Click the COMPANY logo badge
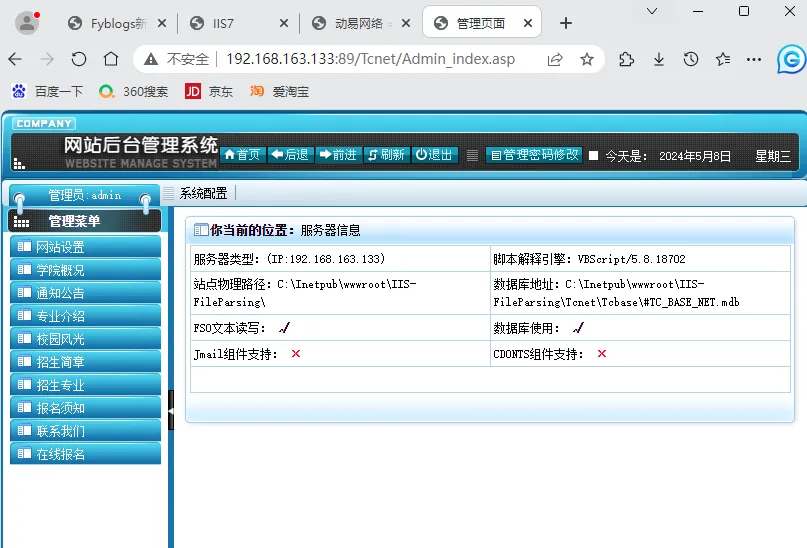807x548 pixels. (44, 123)
